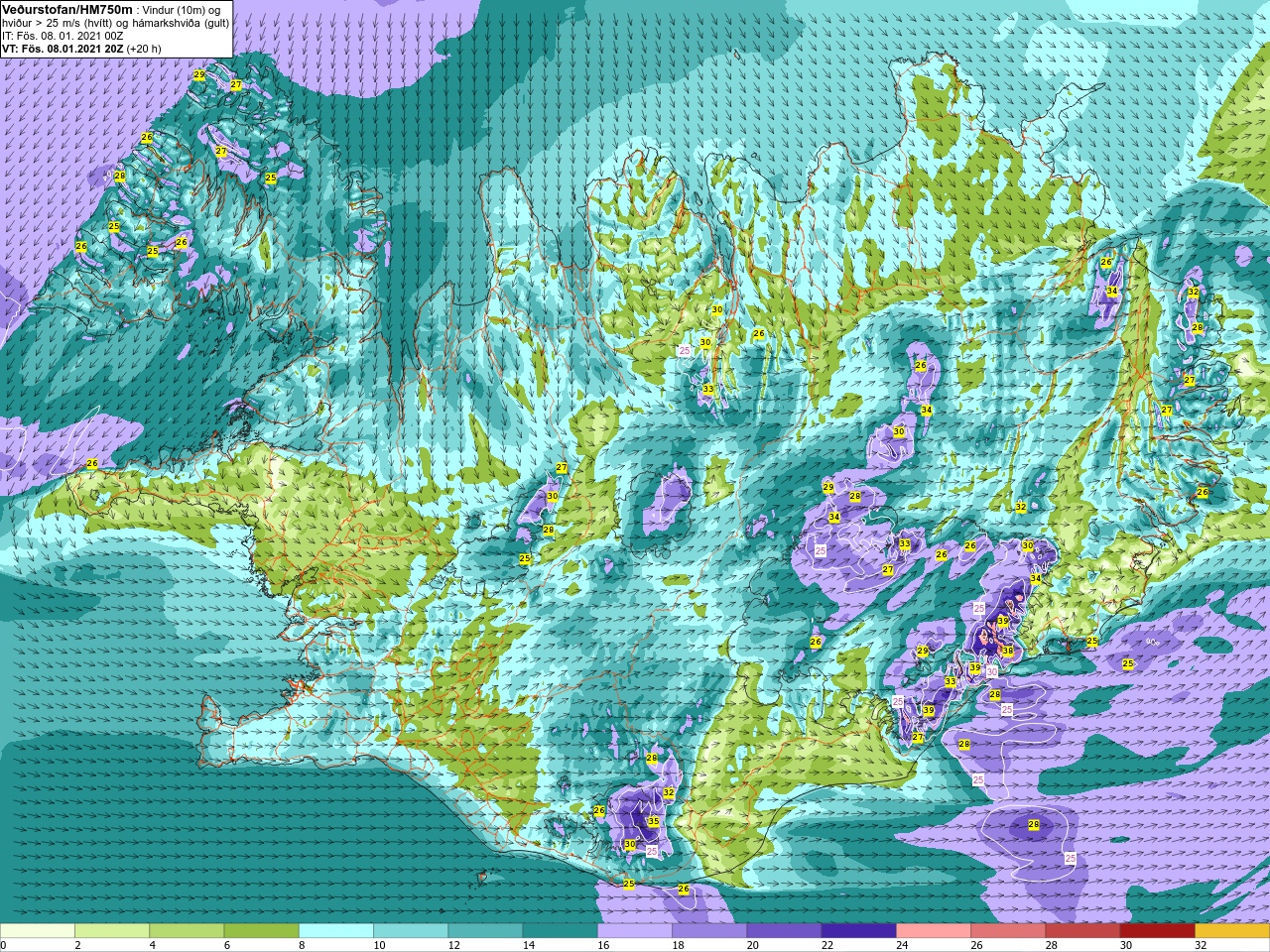Select the orange-yellow above-32 legend swatch
This screenshot has height=952, width=1270.
point(1232,931)
